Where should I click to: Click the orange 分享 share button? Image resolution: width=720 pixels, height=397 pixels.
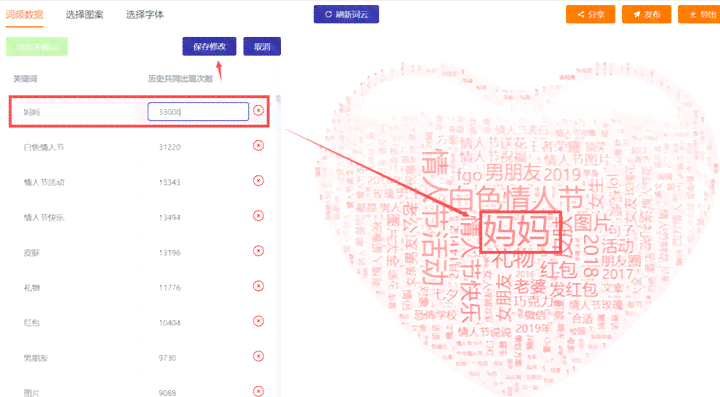[x=591, y=14]
